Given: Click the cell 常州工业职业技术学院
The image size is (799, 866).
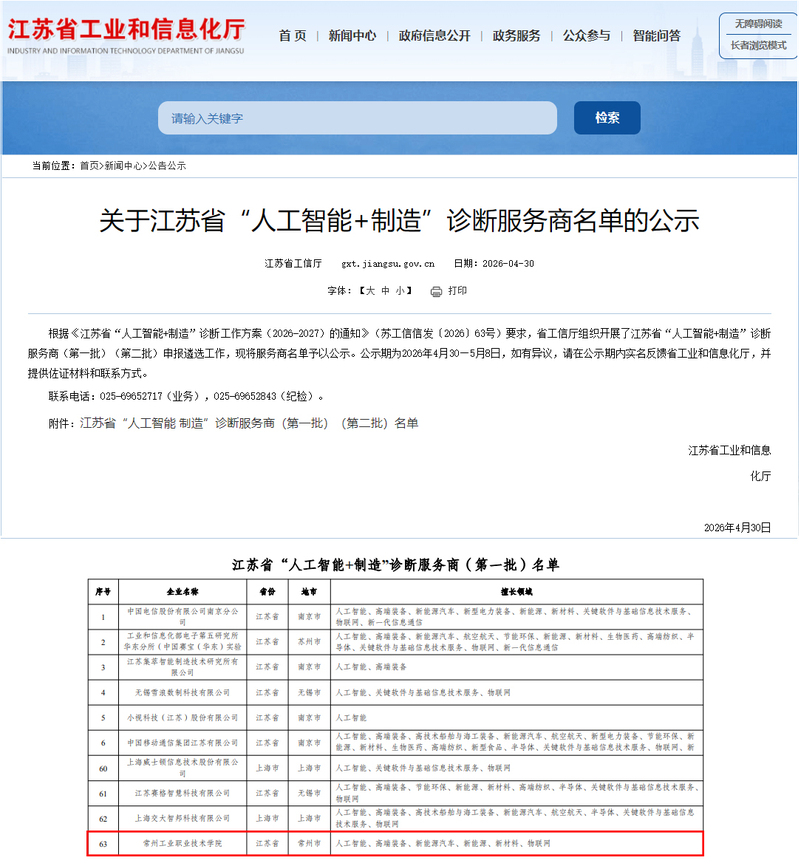Looking at the screenshot, I should click(182, 844).
